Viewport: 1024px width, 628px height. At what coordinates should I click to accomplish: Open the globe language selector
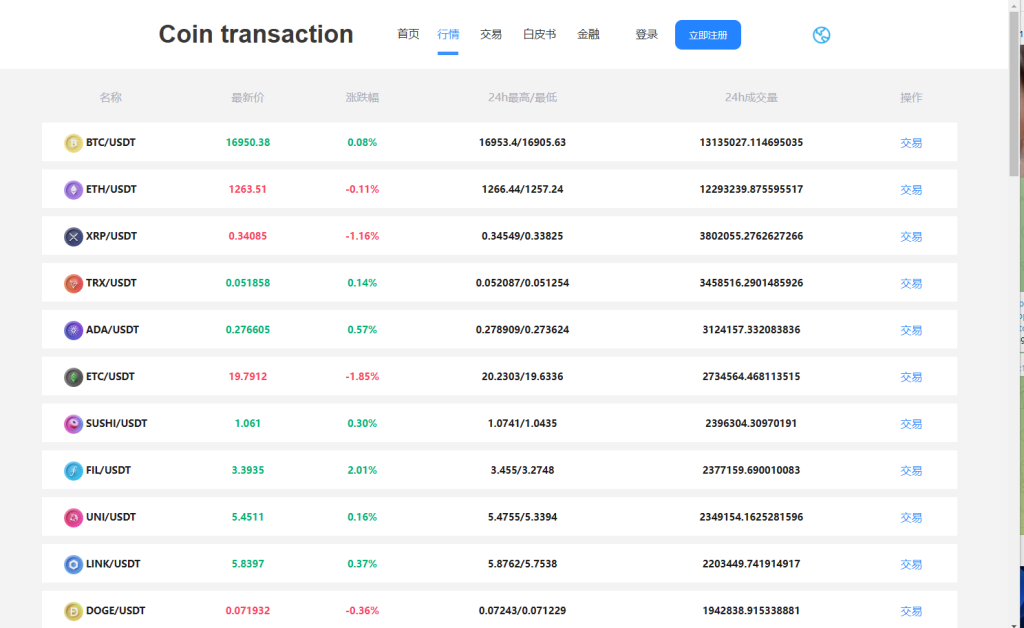click(x=821, y=35)
